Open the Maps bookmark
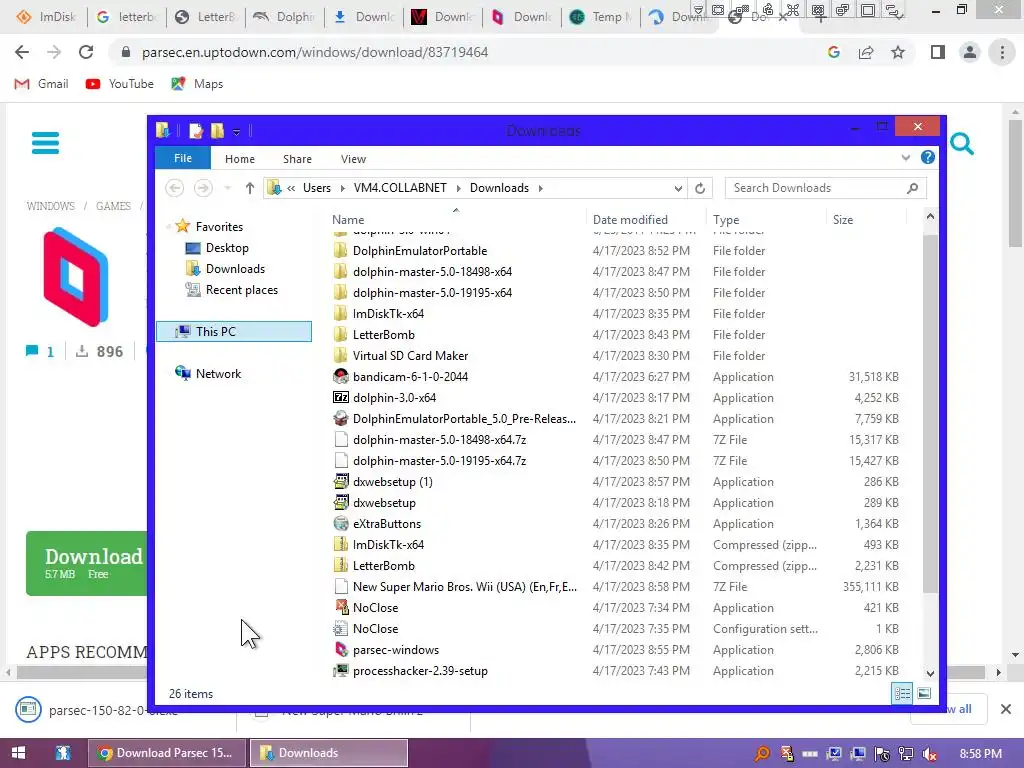Screen dimensions: 1024x768 tap(197, 84)
